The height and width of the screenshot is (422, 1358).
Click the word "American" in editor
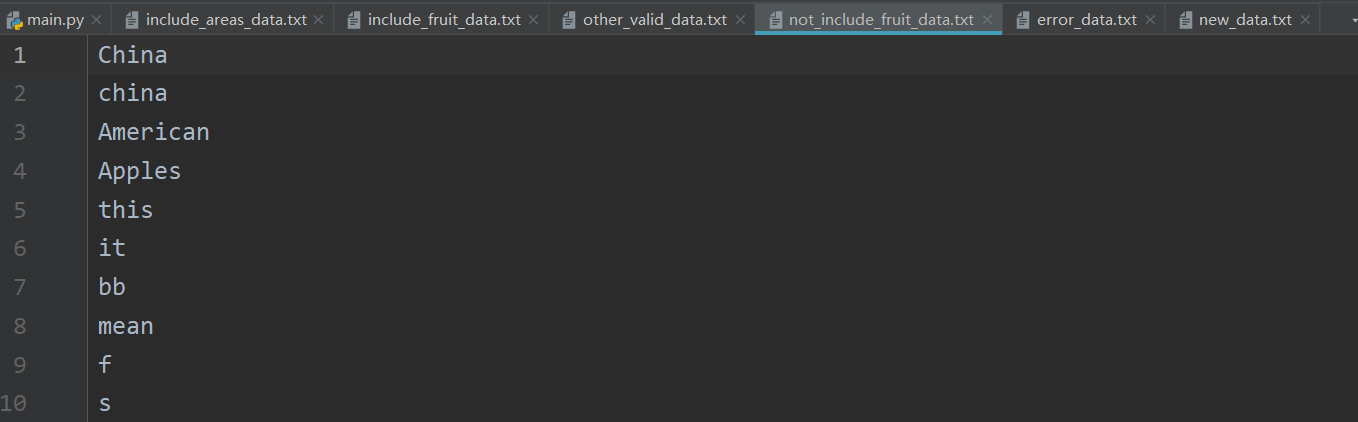154,132
